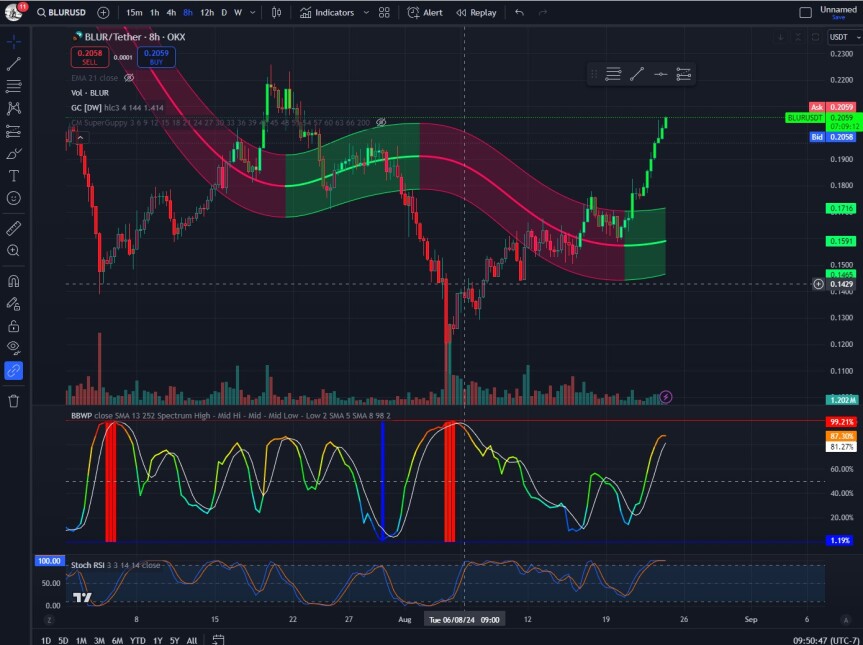
Task: Select the brush drawing tool
Action: click(14, 154)
